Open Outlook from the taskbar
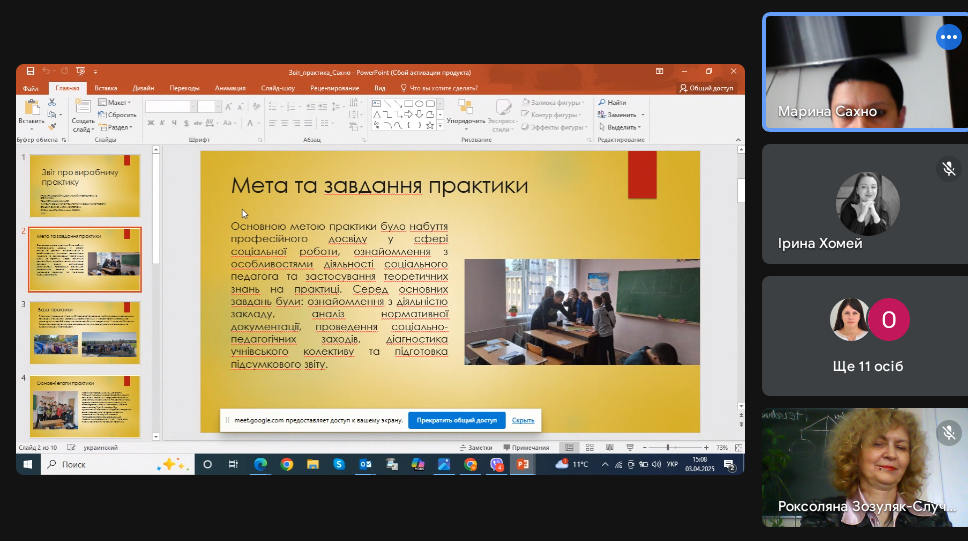The image size is (968, 541). tap(365, 464)
